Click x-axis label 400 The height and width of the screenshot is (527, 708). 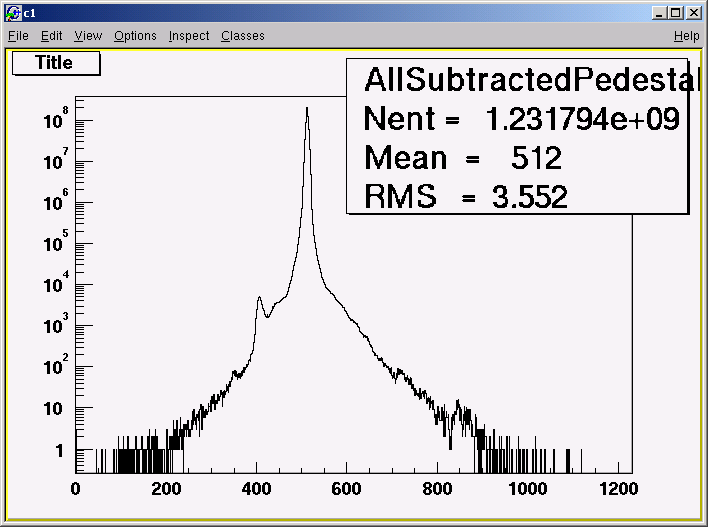point(256,489)
